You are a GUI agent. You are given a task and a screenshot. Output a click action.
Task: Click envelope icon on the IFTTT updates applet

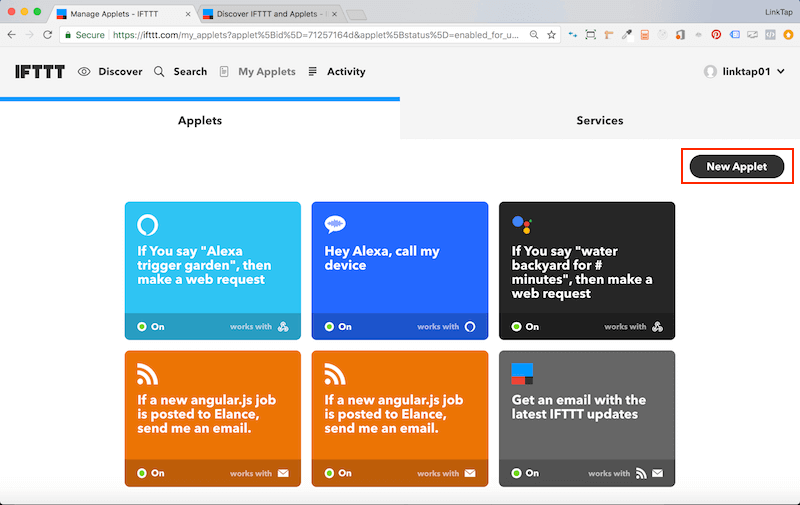tap(658, 473)
